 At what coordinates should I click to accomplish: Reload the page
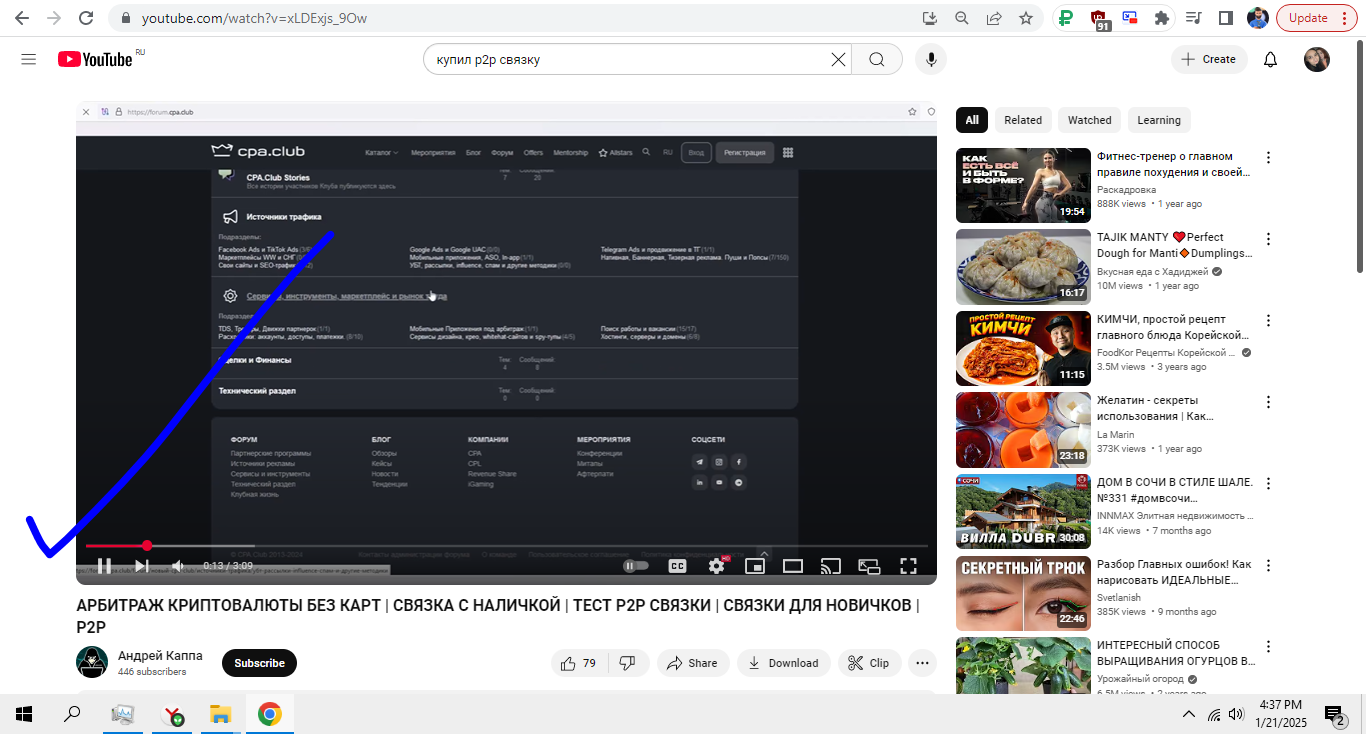click(x=86, y=18)
